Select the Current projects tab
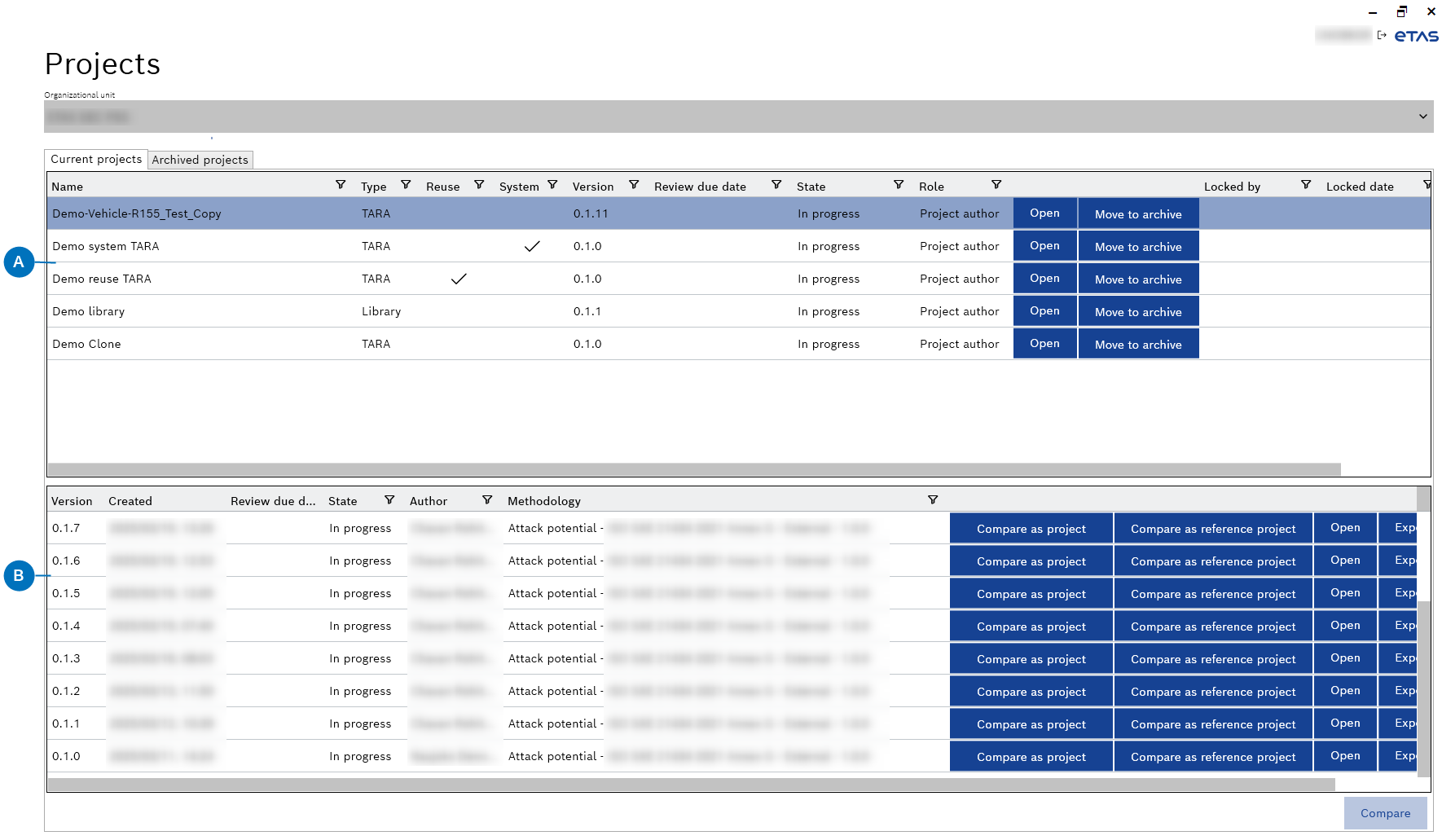Screen dimensions: 1442x840 pos(96,159)
